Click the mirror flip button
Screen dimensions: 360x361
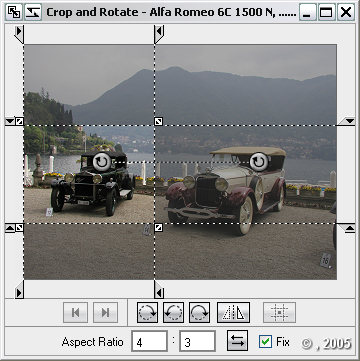[x=233, y=313]
